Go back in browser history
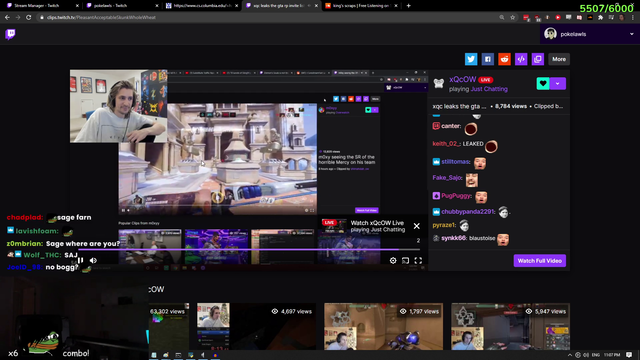The height and width of the screenshot is (360, 640). 7,18
